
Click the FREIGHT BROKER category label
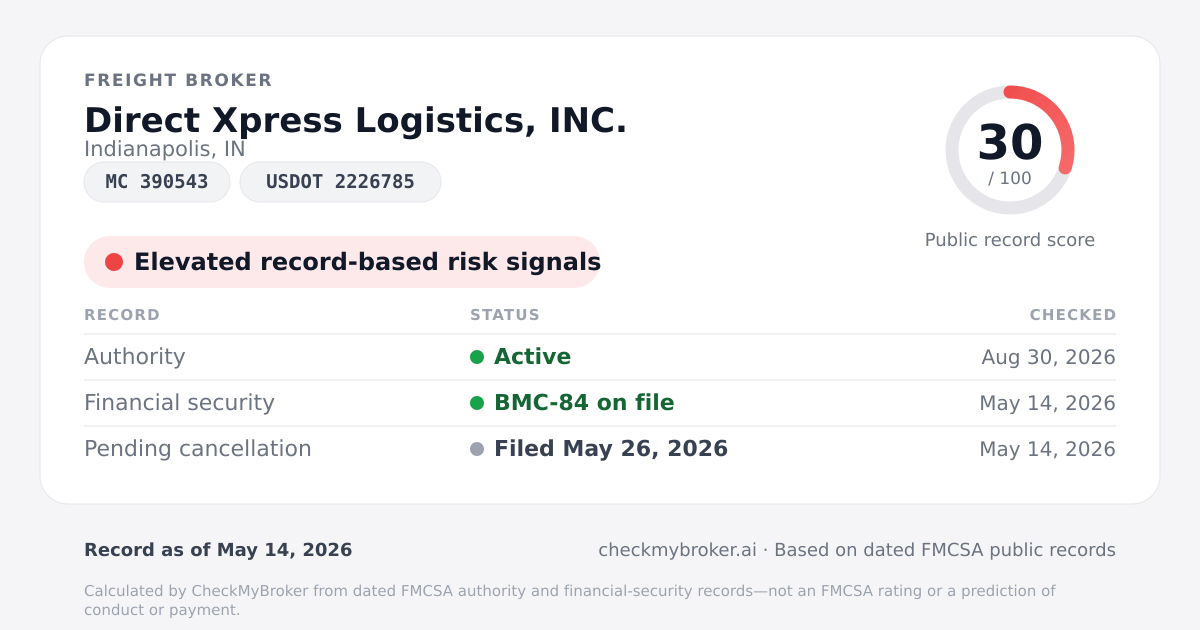click(x=178, y=80)
